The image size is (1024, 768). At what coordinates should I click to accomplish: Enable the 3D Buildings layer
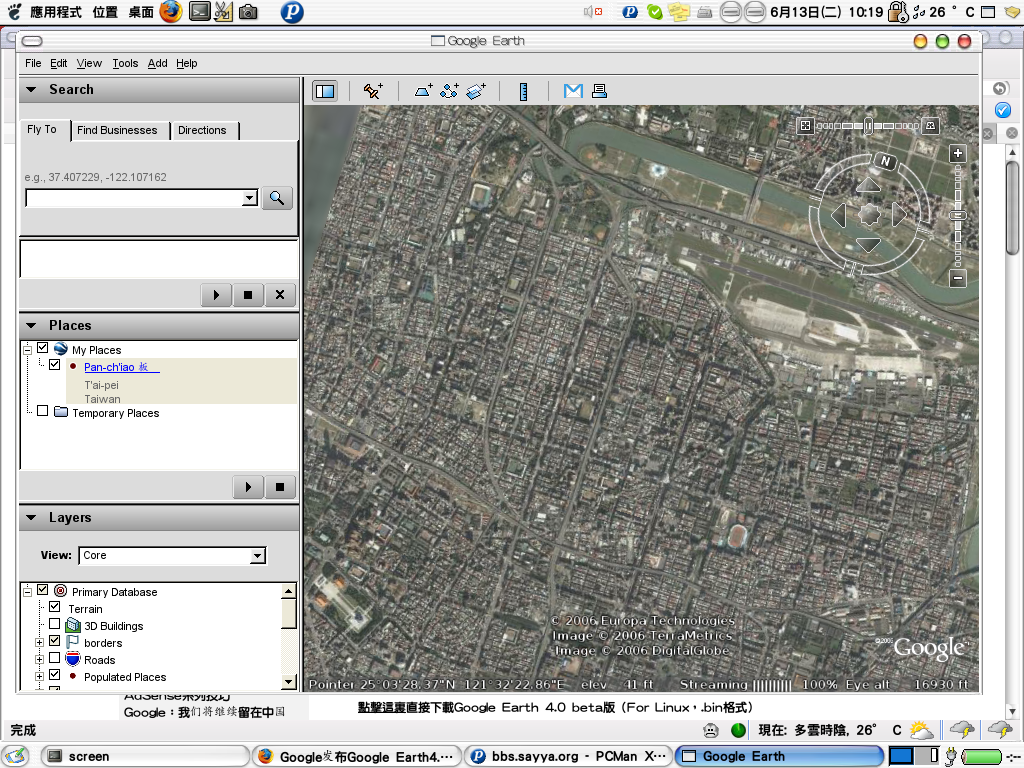click(x=55, y=624)
